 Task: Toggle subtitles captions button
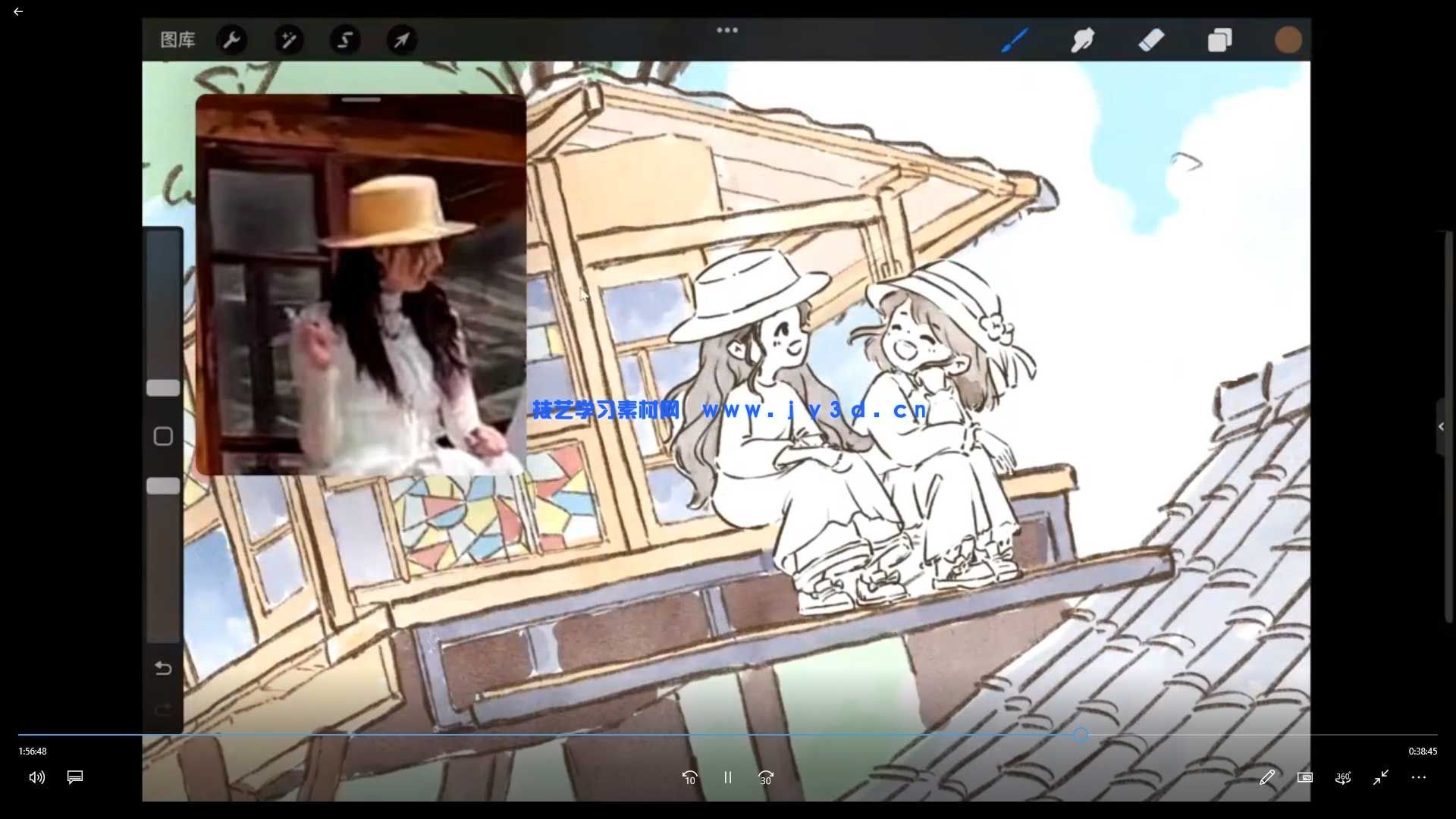(75, 777)
